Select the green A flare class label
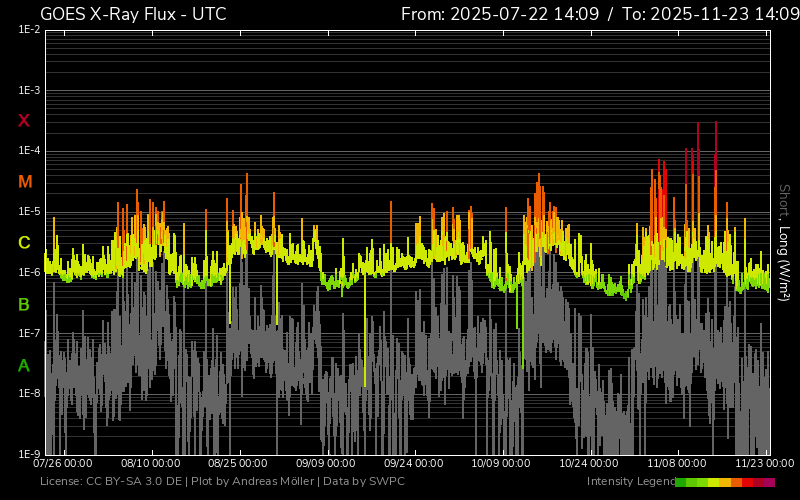 (24, 366)
